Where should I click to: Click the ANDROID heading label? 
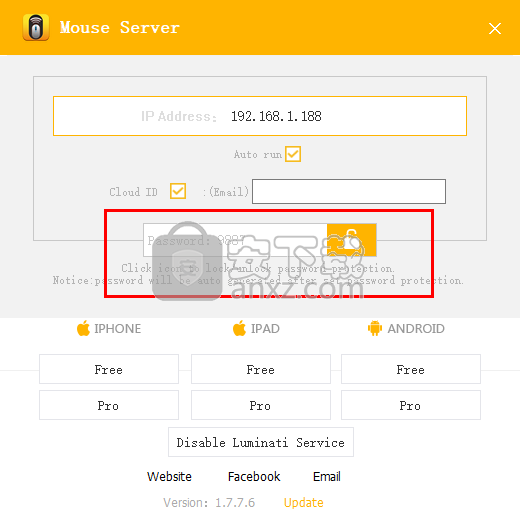[x=416, y=329]
